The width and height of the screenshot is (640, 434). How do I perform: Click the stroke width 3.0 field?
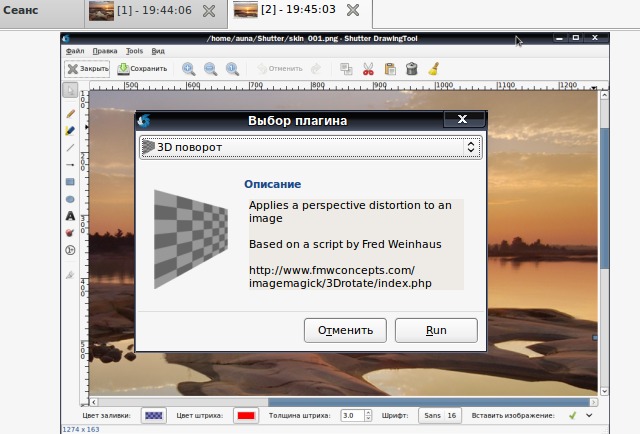(352, 416)
